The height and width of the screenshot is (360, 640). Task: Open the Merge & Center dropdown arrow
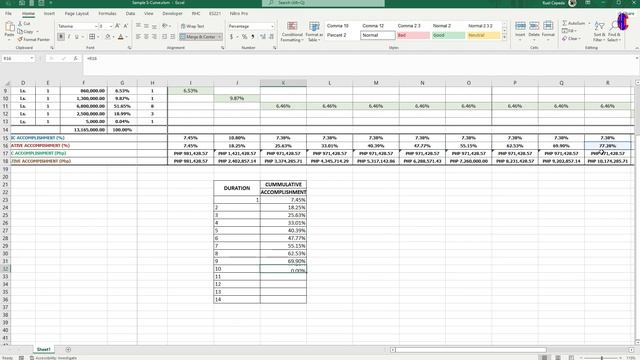[x=220, y=37]
